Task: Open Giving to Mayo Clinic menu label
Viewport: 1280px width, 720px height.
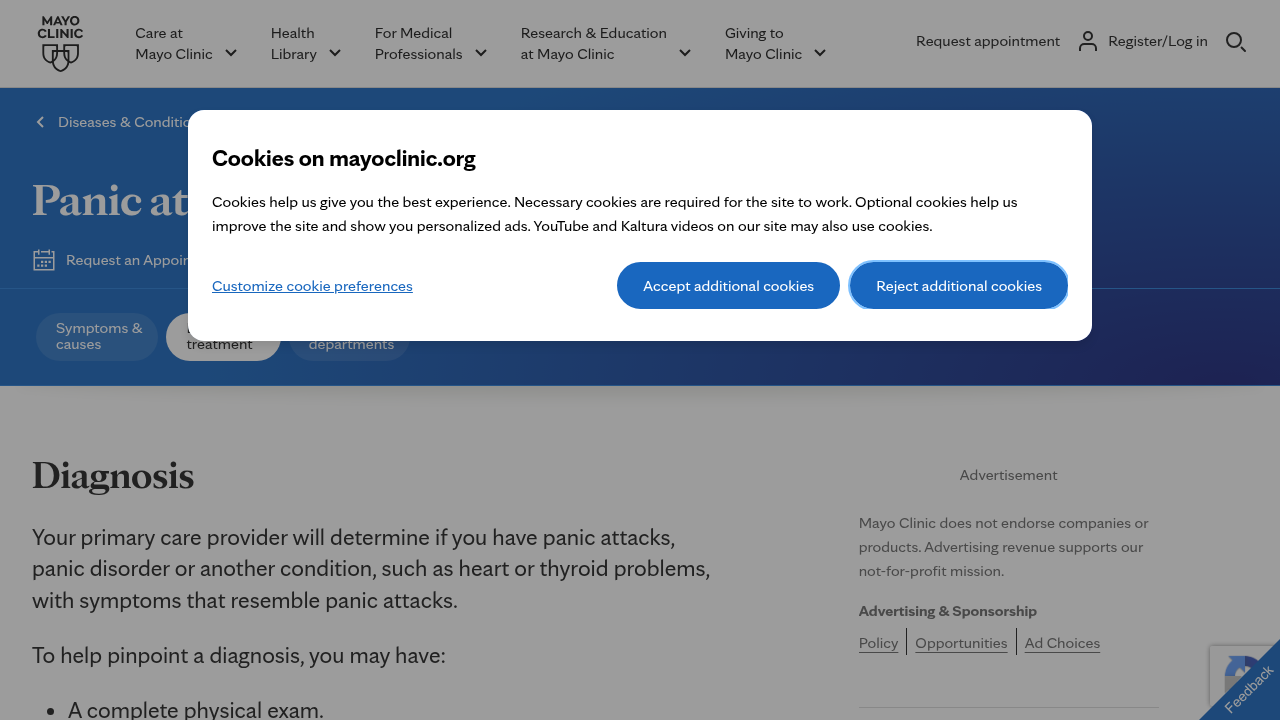Action: coord(763,43)
